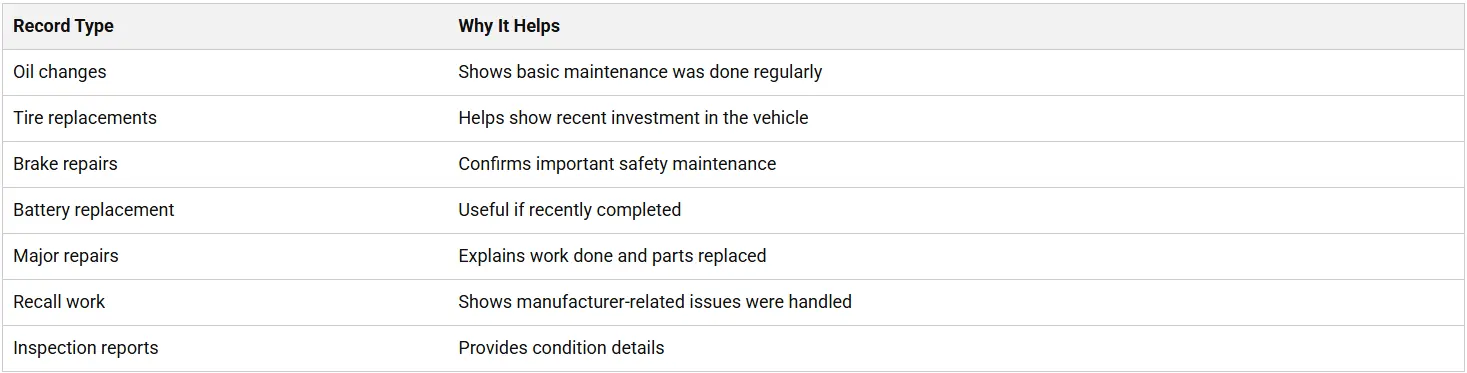
Task: Click the word "regularly" in oil changes row
Action: 786,73
